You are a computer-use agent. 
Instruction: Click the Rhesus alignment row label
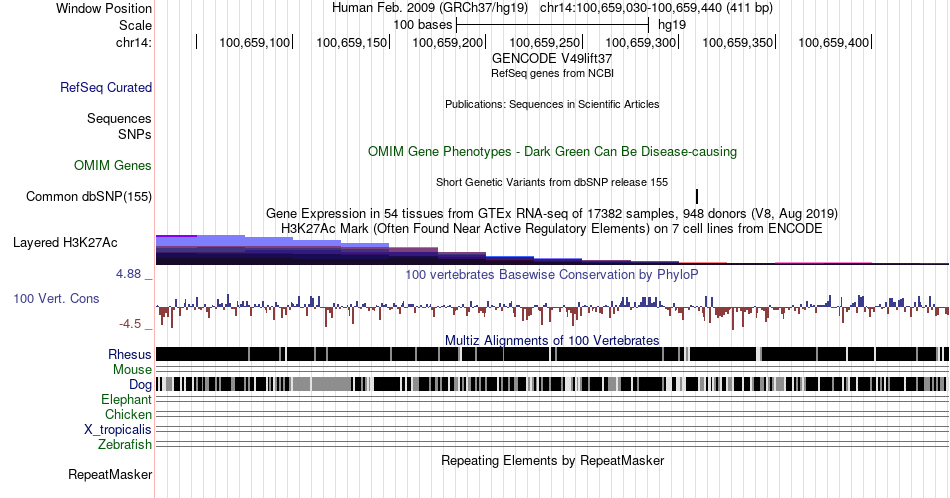coord(130,354)
